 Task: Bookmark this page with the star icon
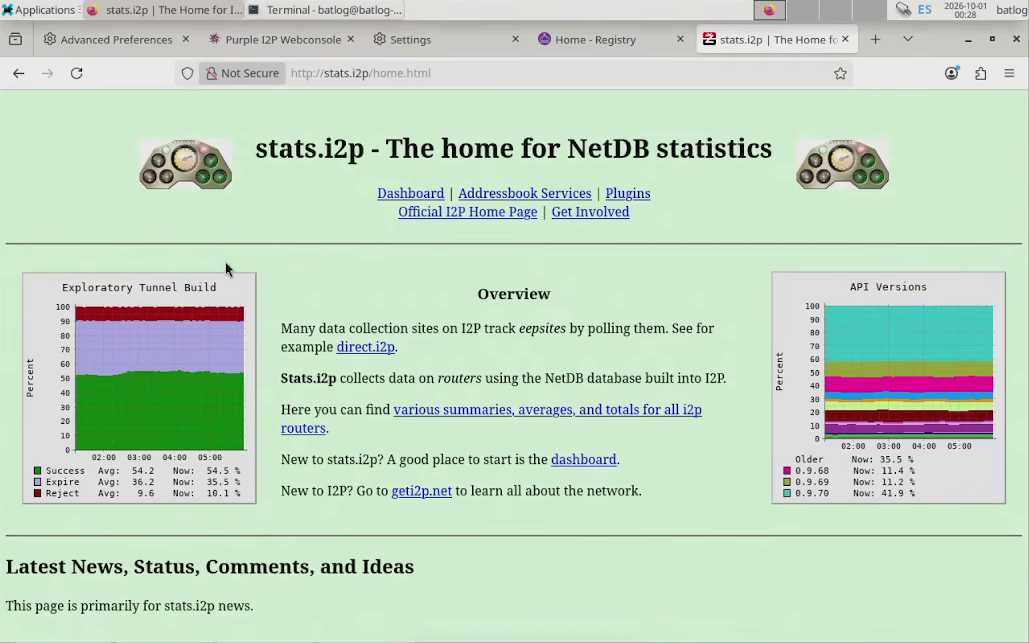click(x=840, y=73)
